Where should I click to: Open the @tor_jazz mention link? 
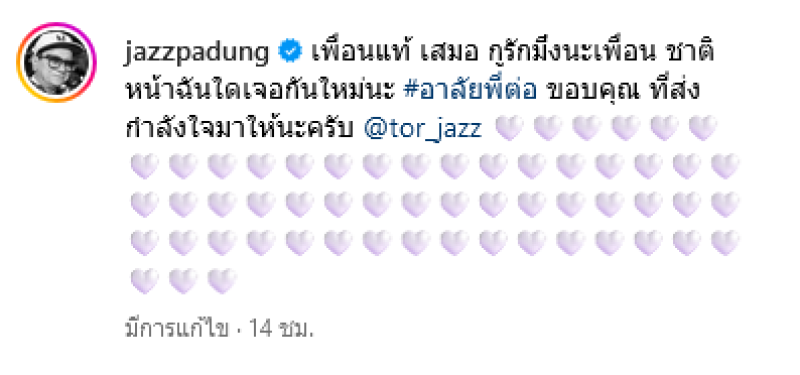[423, 129]
